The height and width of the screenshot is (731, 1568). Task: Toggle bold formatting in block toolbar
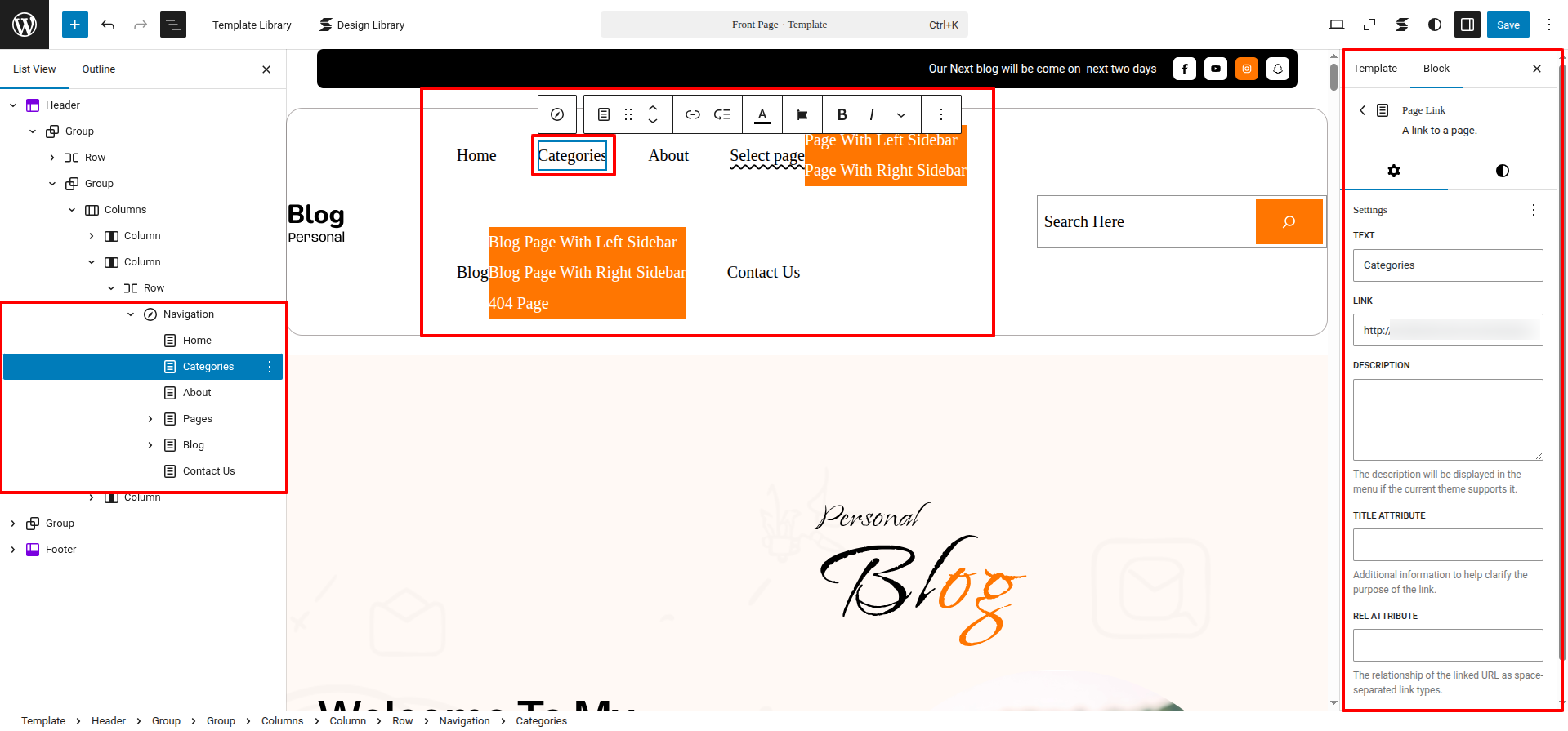[842, 114]
